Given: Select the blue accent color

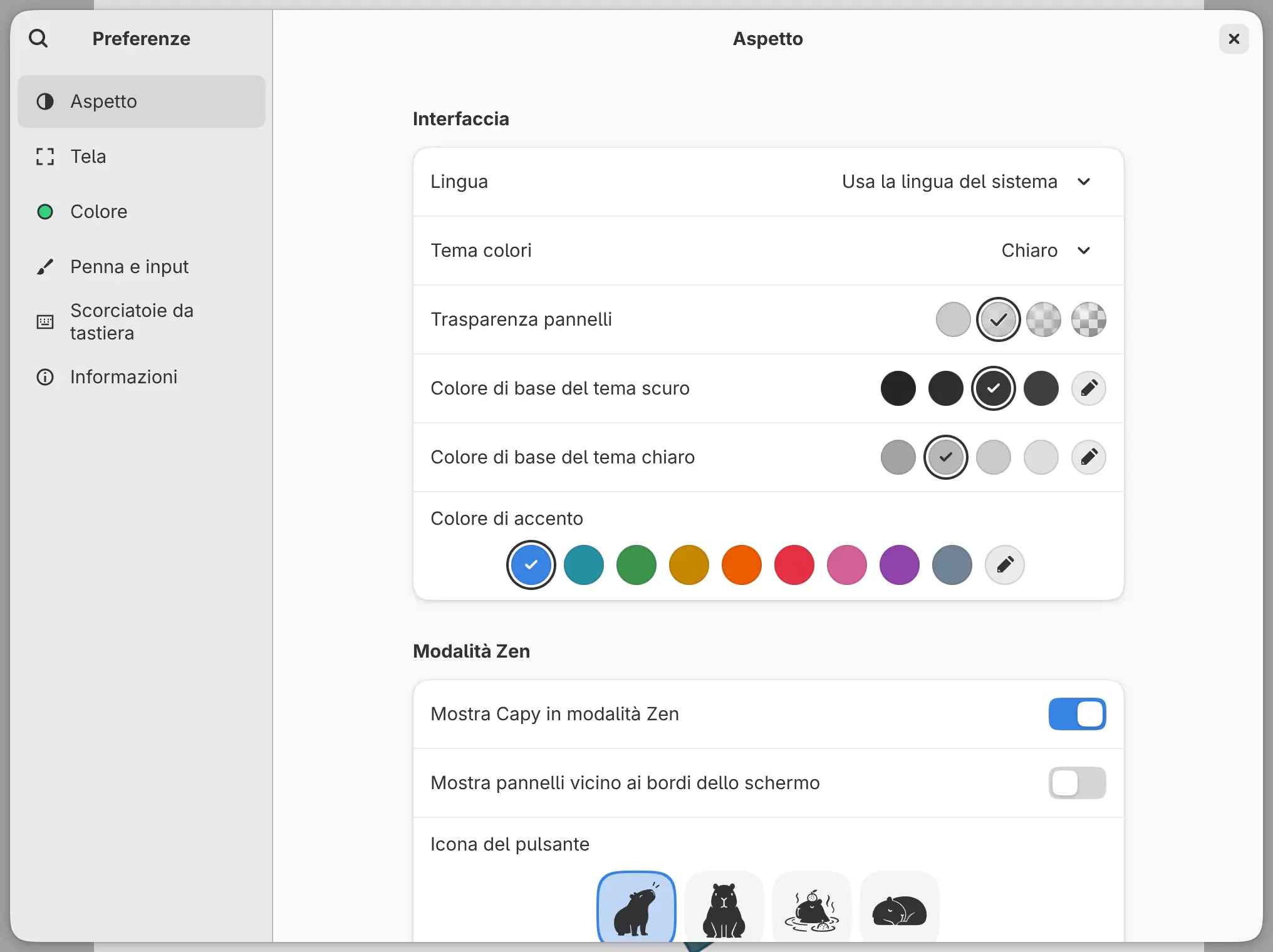Looking at the screenshot, I should 531,565.
